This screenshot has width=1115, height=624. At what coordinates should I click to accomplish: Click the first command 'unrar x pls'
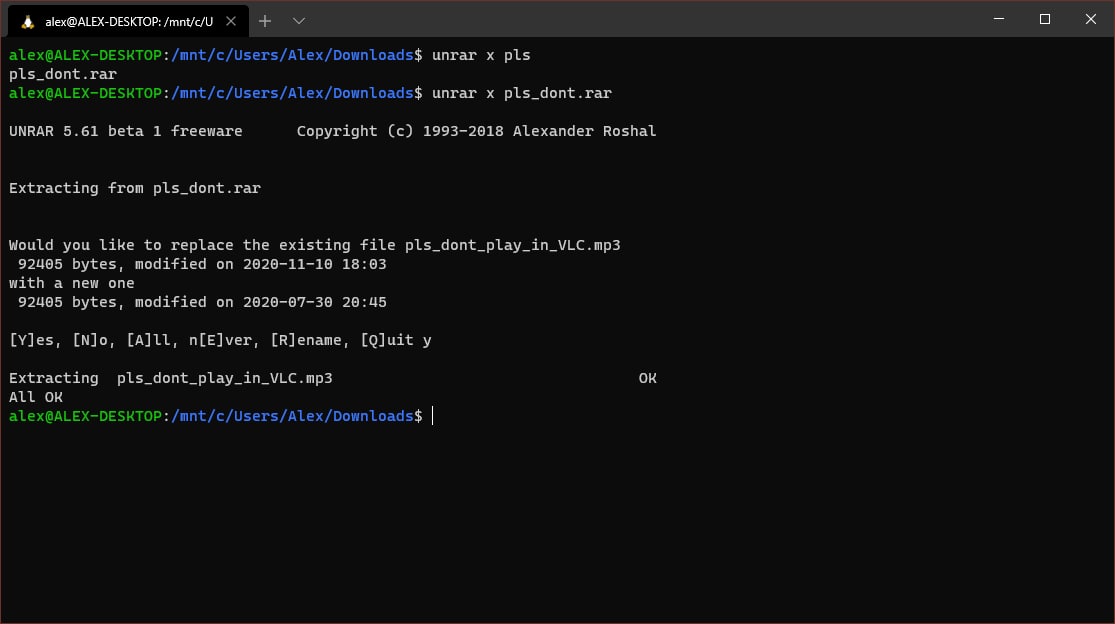coord(481,55)
